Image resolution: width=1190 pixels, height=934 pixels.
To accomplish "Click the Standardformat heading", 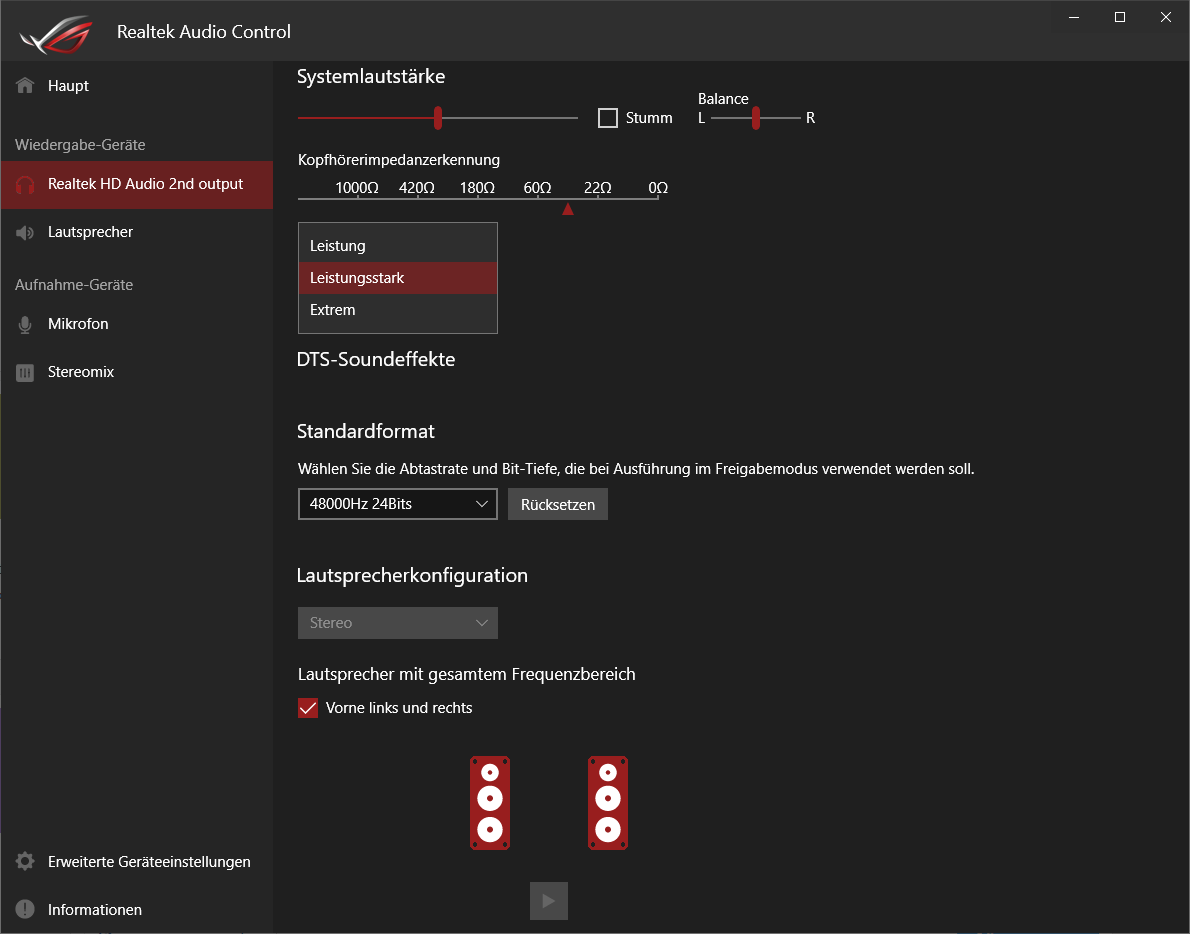I will [x=366, y=432].
